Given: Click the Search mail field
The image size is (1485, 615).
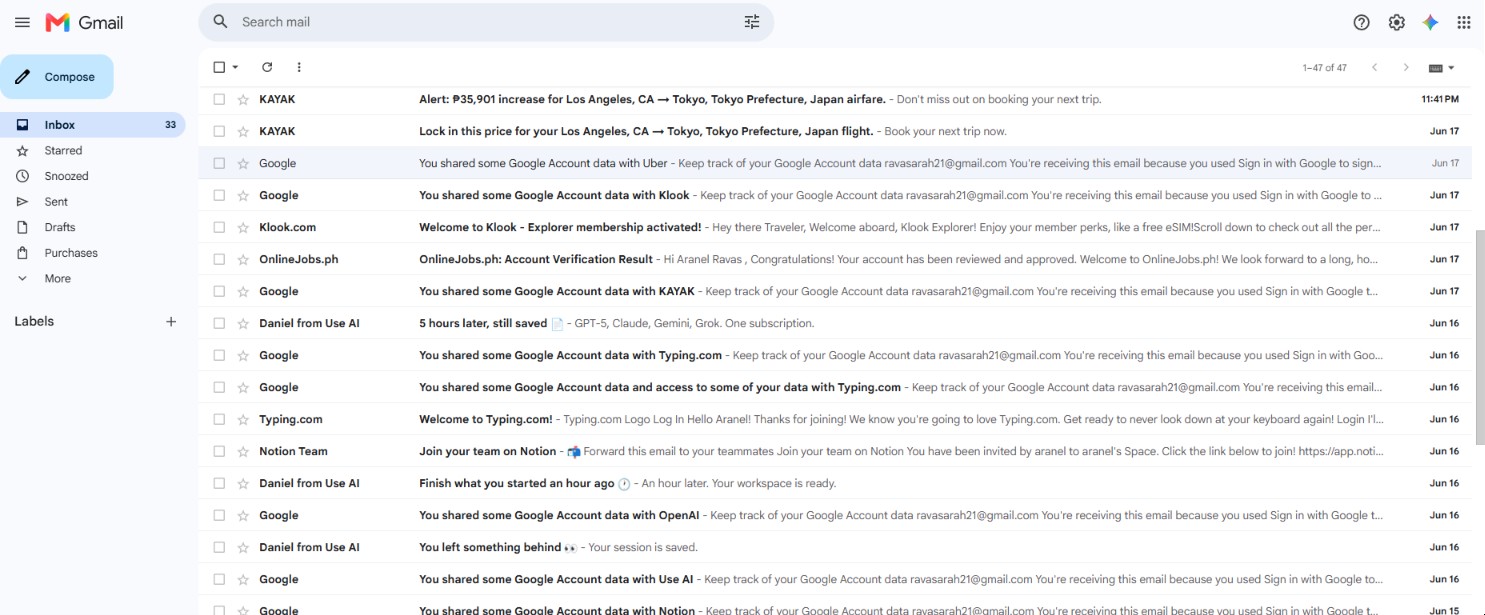Looking at the screenshot, I should pos(486,22).
